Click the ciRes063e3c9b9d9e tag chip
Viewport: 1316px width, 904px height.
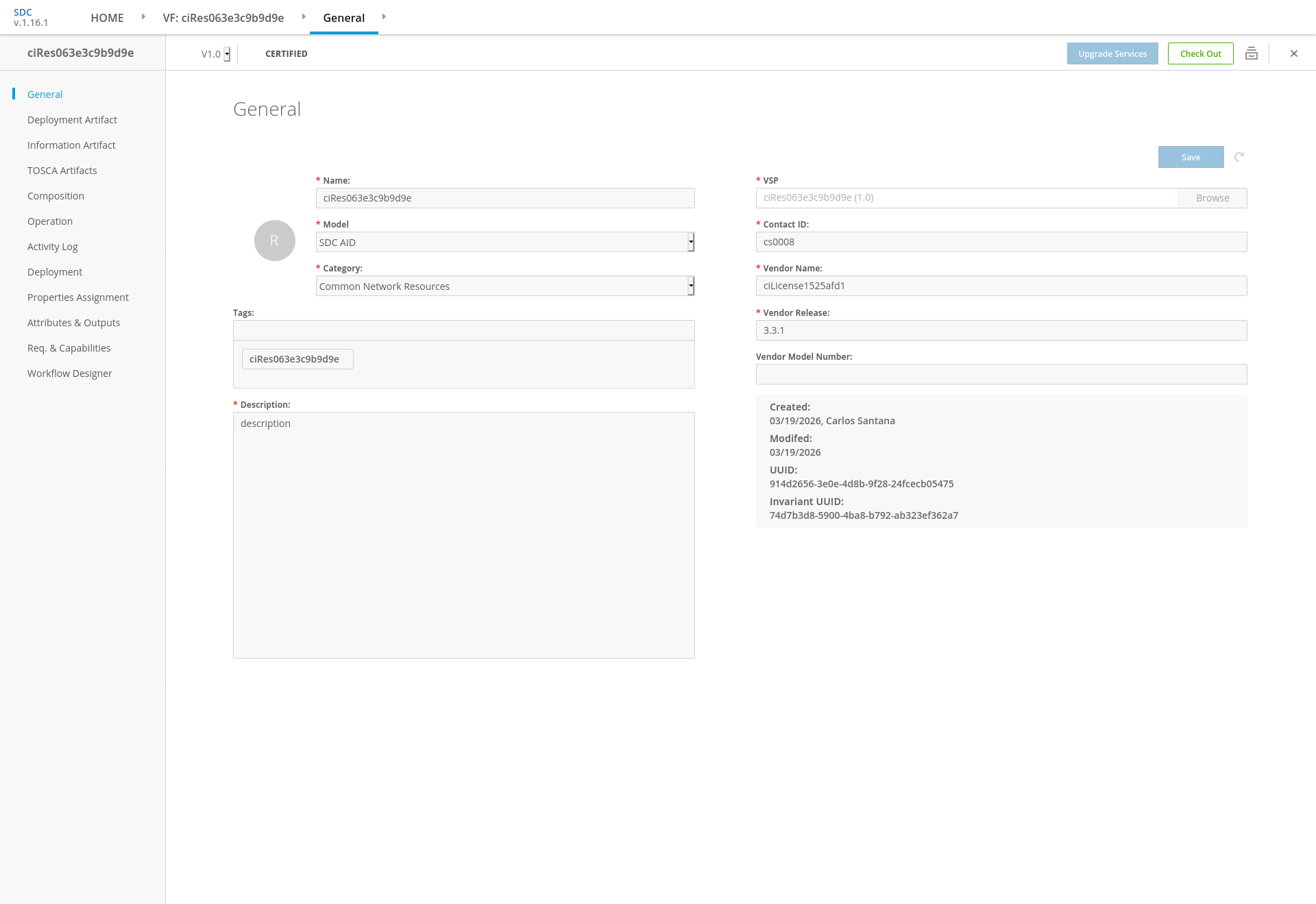click(x=297, y=359)
